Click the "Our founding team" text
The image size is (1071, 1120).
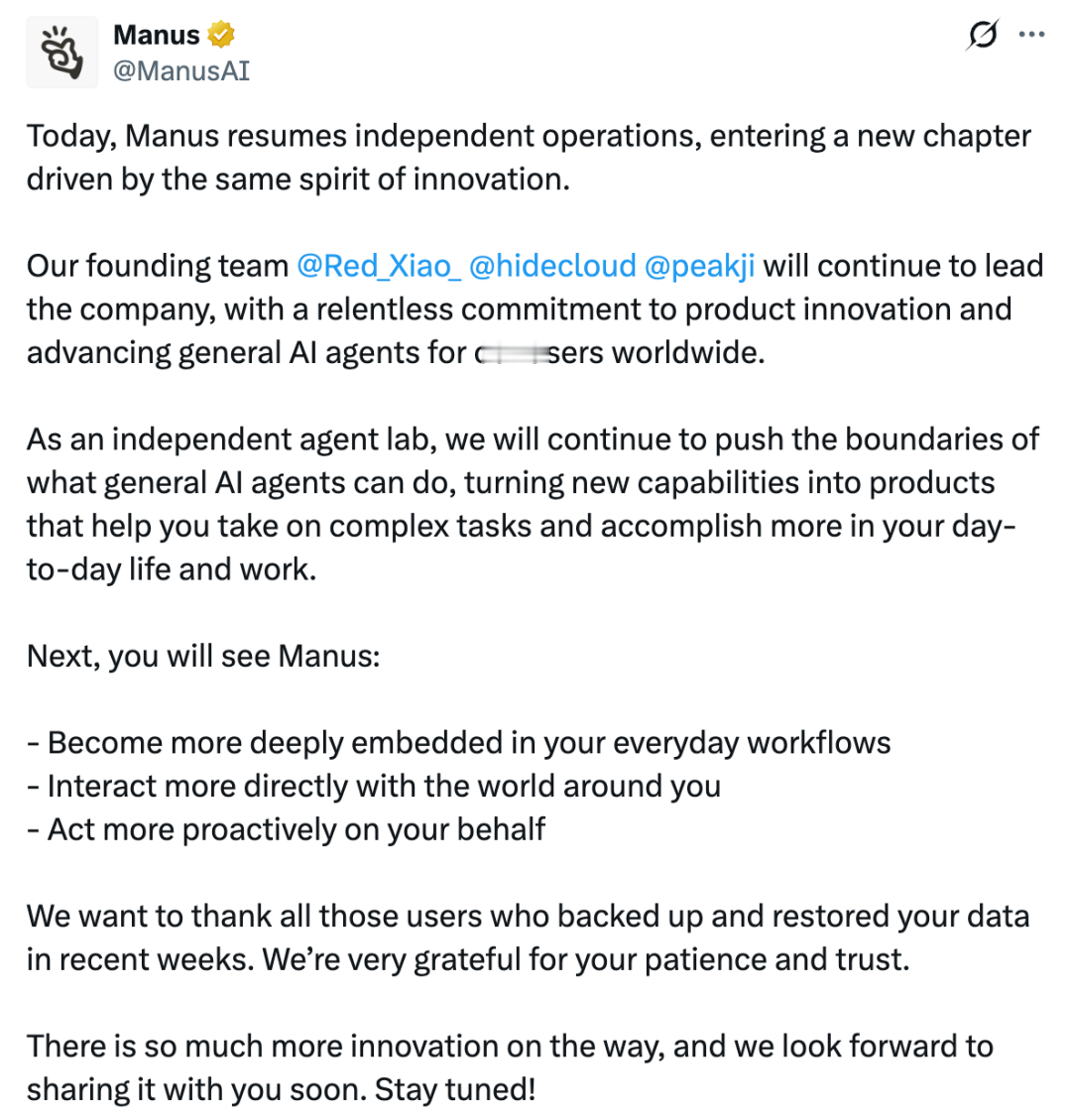[x=157, y=266]
